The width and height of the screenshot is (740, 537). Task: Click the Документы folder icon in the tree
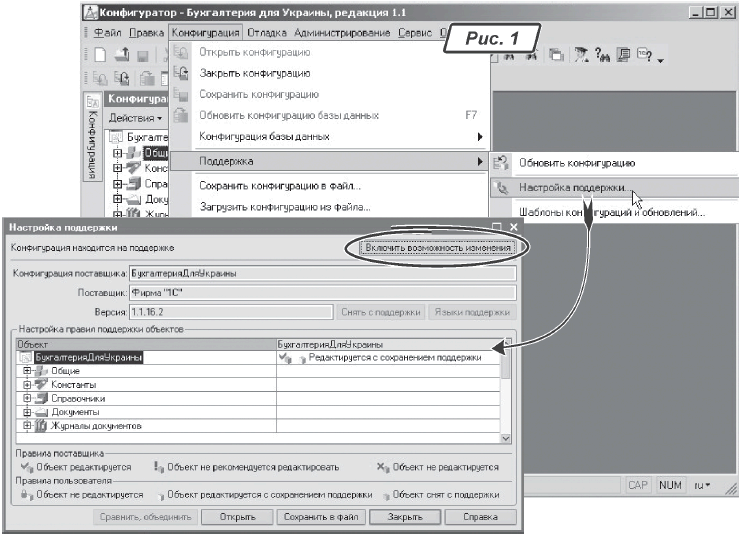click(x=42, y=413)
